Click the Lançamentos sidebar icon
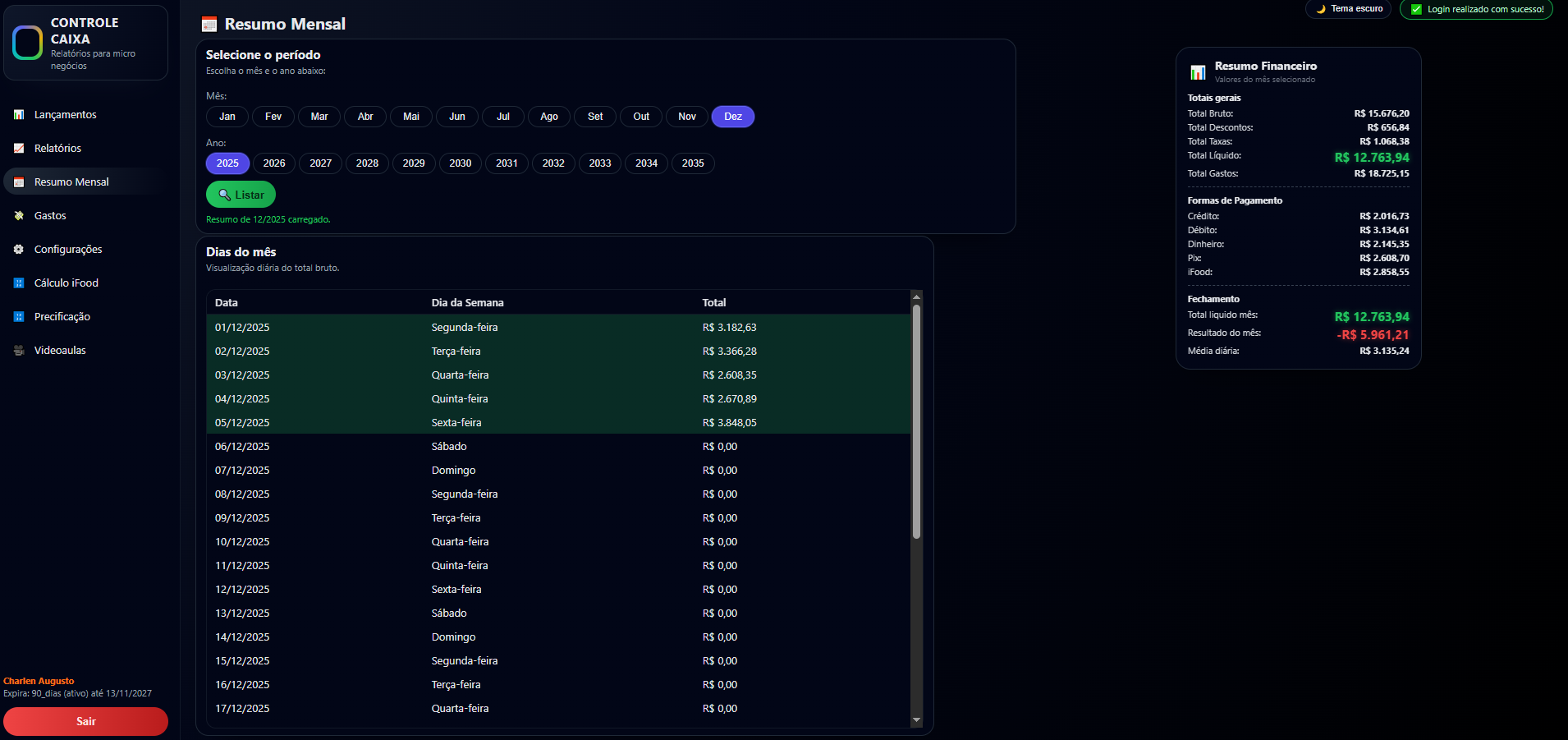Viewport: 1568px width, 740px height. (19, 115)
